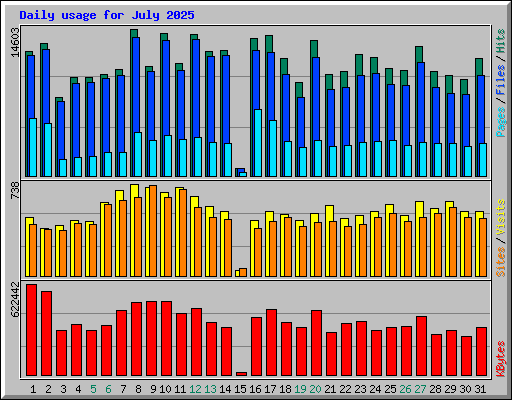Click green day label 26 on the x-axis

click(x=405, y=389)
